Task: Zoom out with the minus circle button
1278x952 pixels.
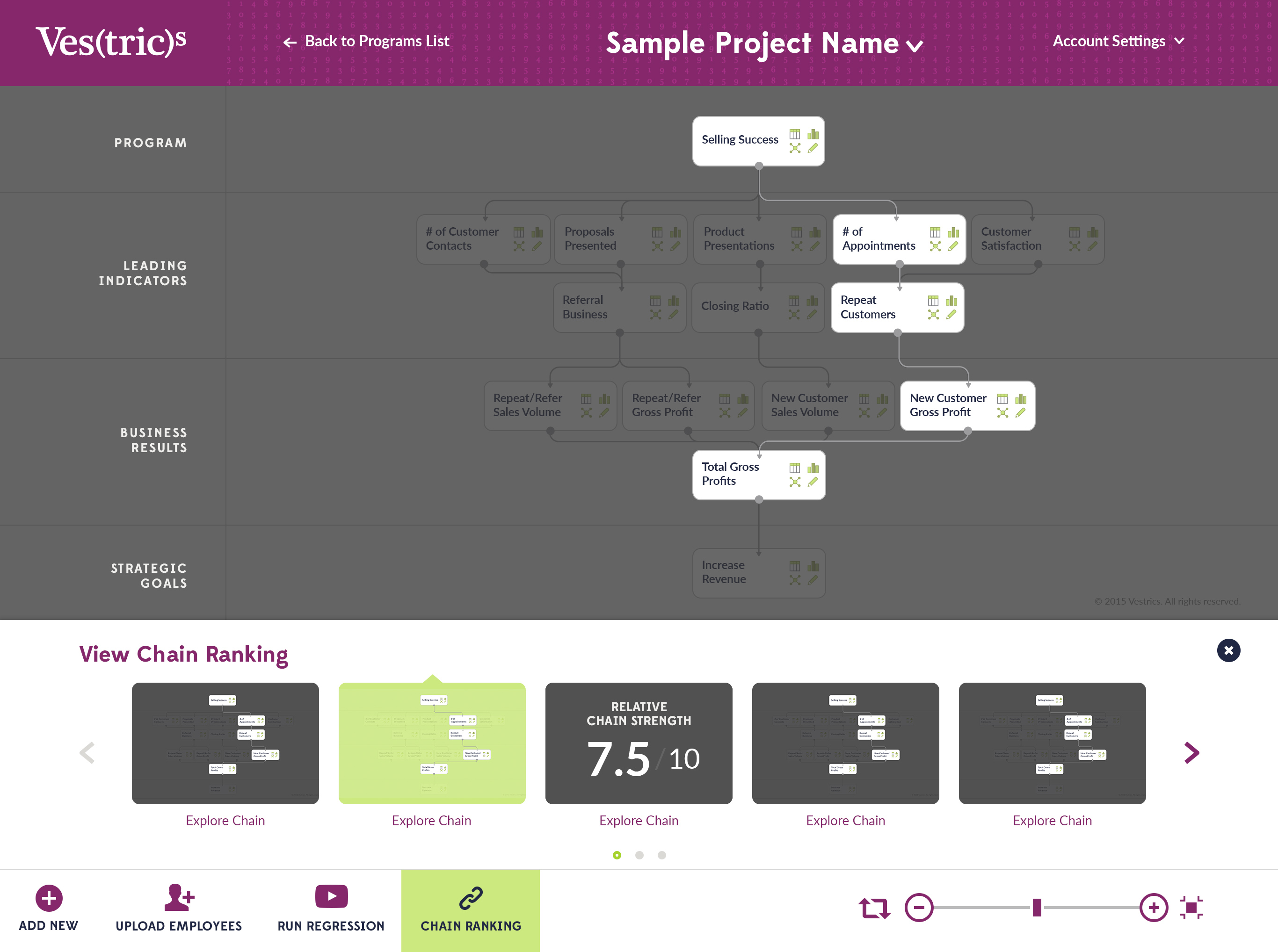Action: coord(919,908)
